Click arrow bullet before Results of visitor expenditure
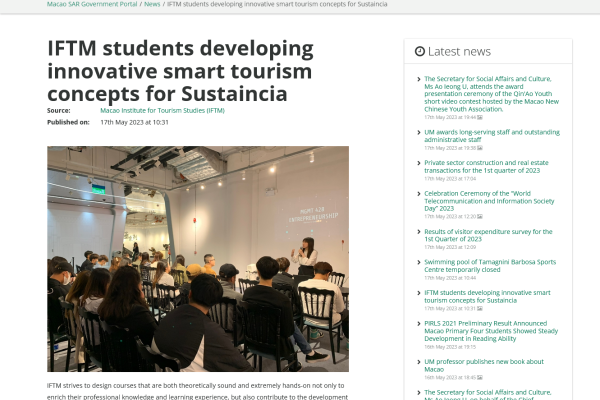This screenshot has height=400, width=600. pos(418,232)
